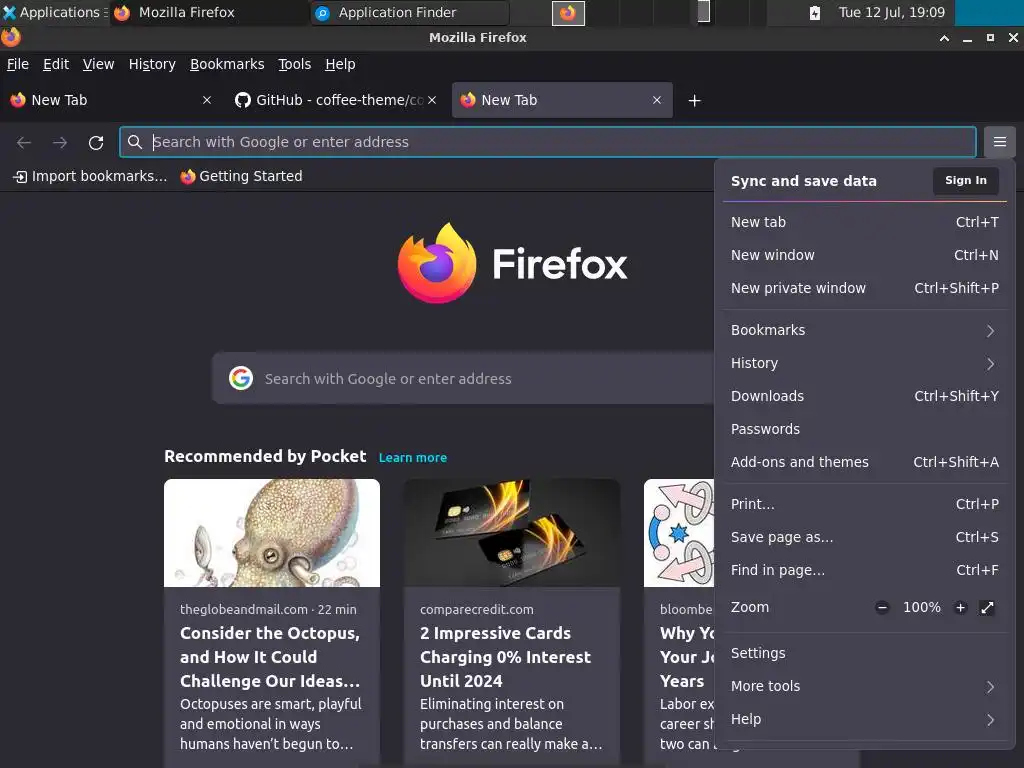This screenshot has width=1024, height=768.
Task: Expand the Bookmarks submenu
Action: point(865,330)
